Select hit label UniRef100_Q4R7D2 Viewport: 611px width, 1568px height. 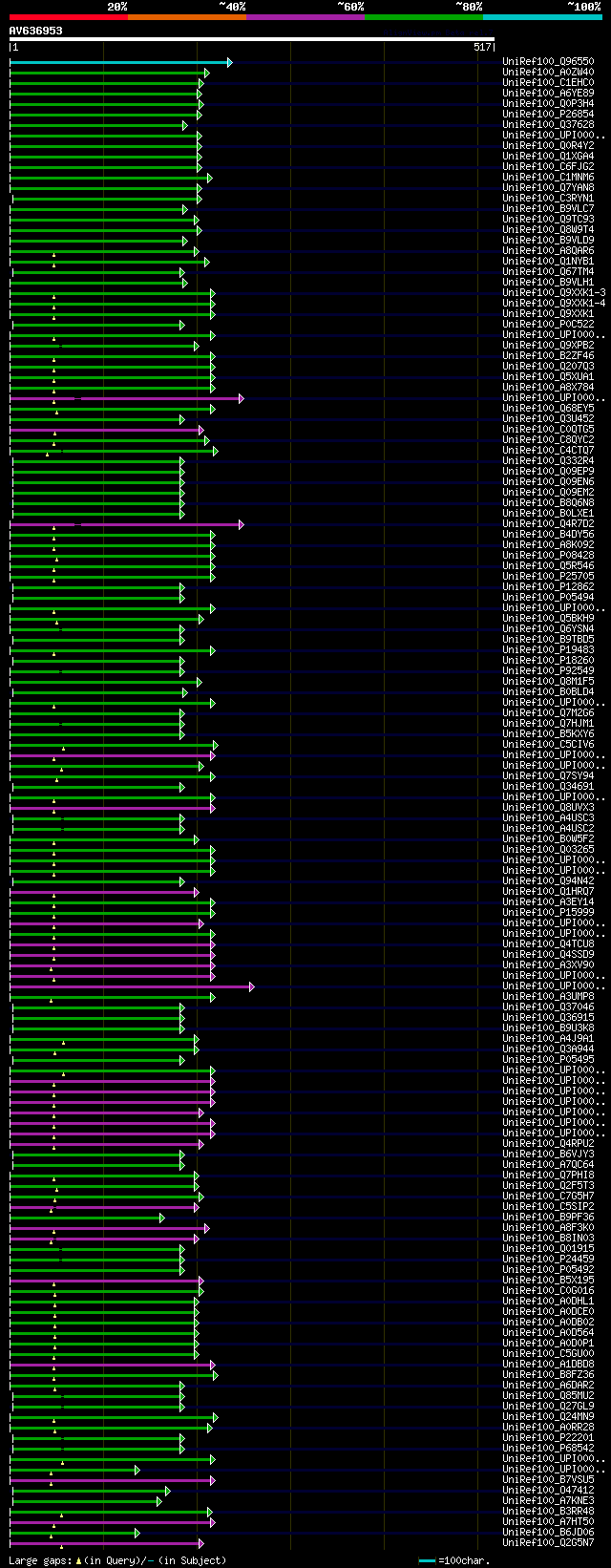tap(548, 524)
